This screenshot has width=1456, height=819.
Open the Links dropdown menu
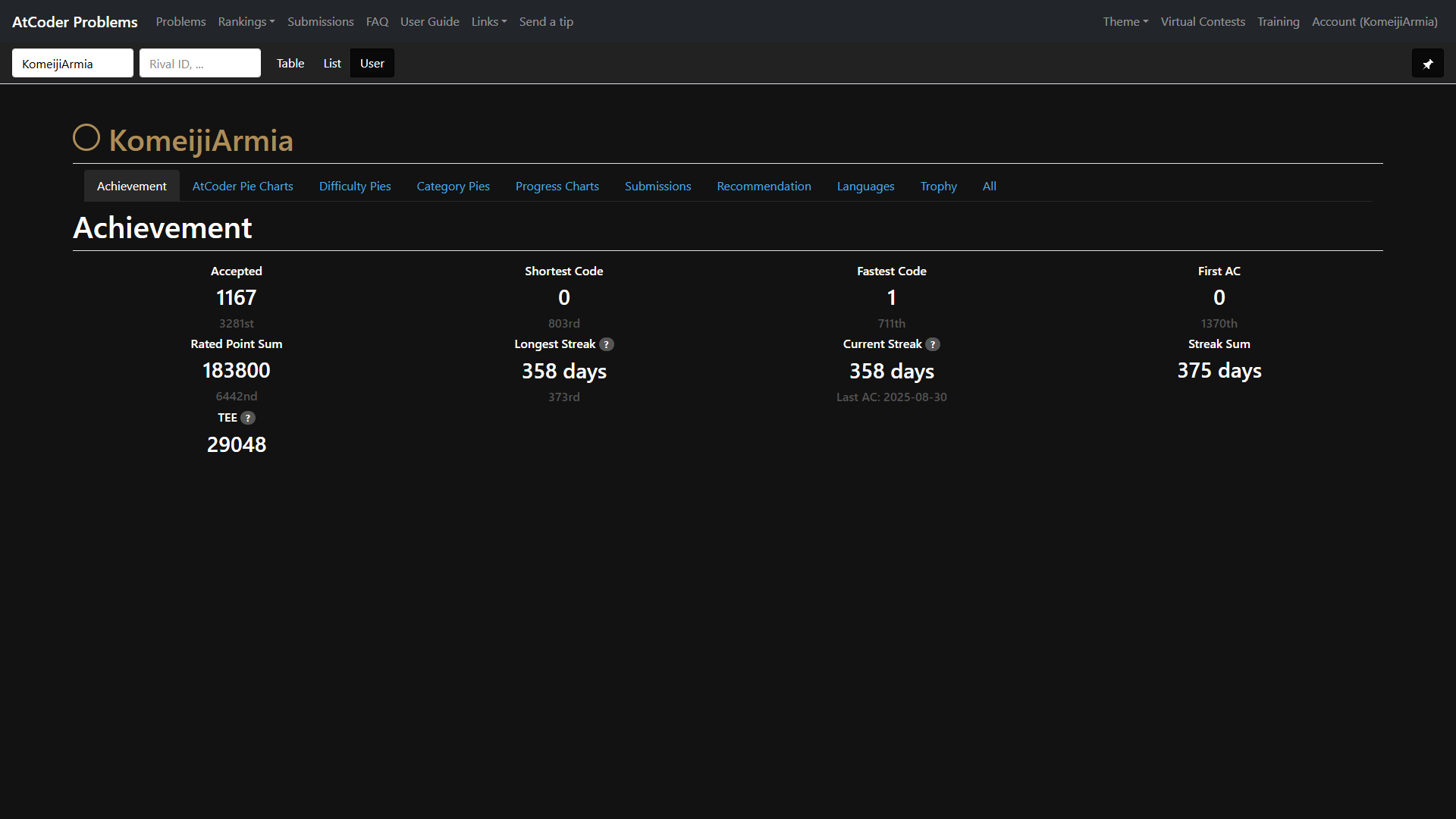click(x=489, y=22)
